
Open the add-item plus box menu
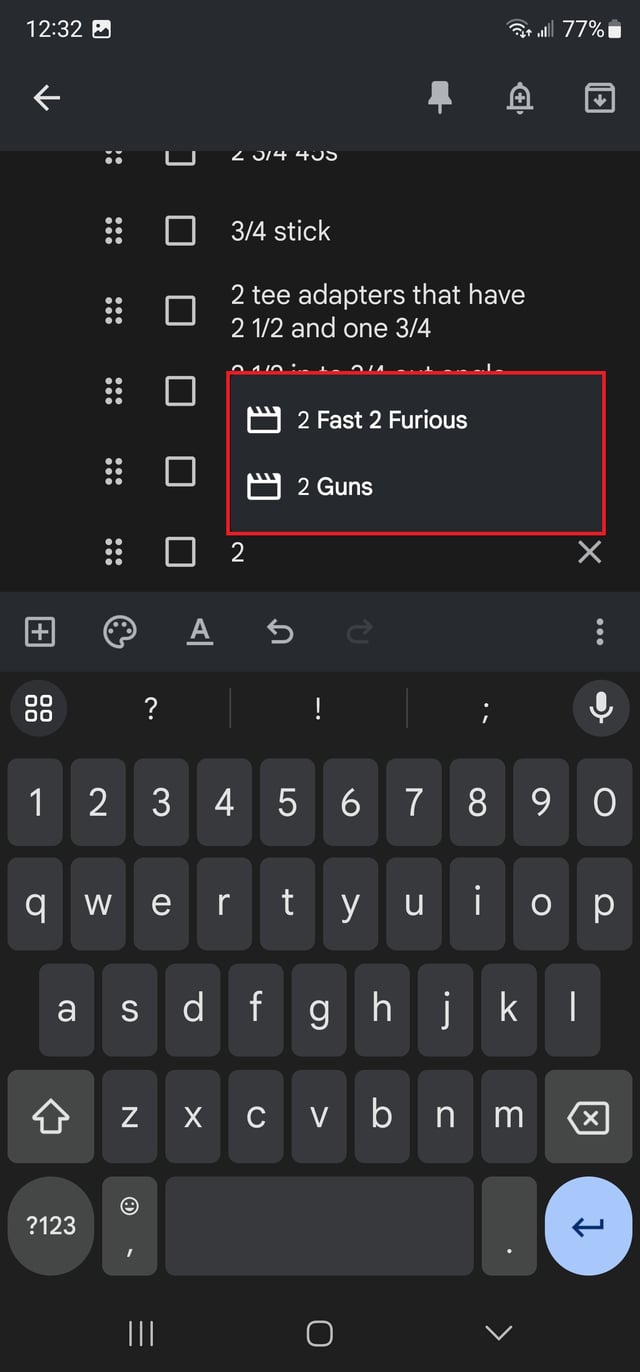[x=39, y=631]
